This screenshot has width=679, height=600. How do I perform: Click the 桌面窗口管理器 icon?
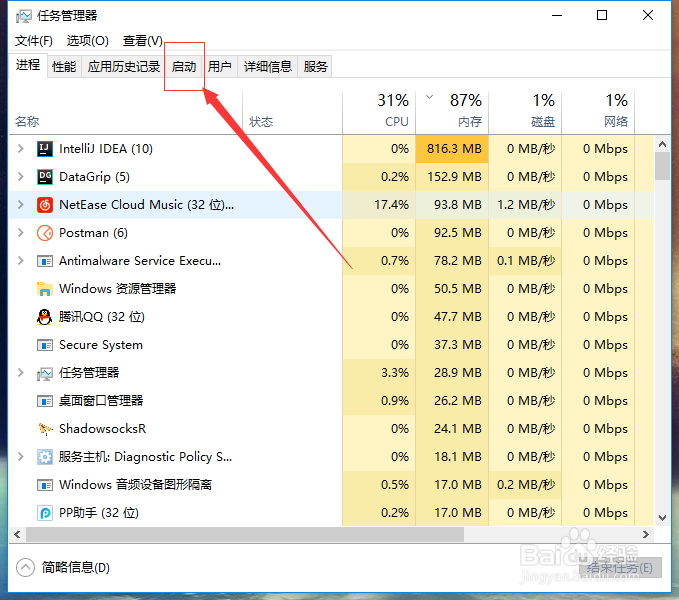pos(45,401)
